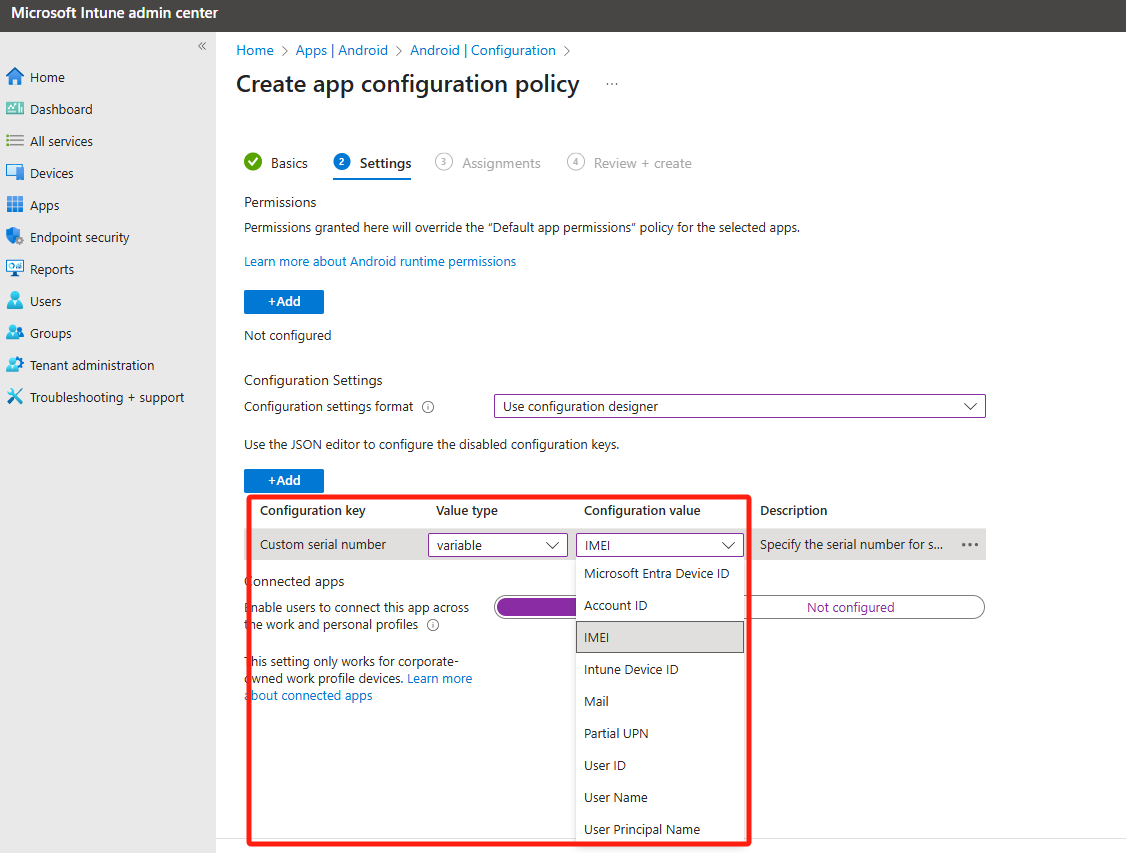Image resolution: width=1126 pixels, height=853 pixels.
Task: Click the Users person icon
Action: [x=14, y=301]
